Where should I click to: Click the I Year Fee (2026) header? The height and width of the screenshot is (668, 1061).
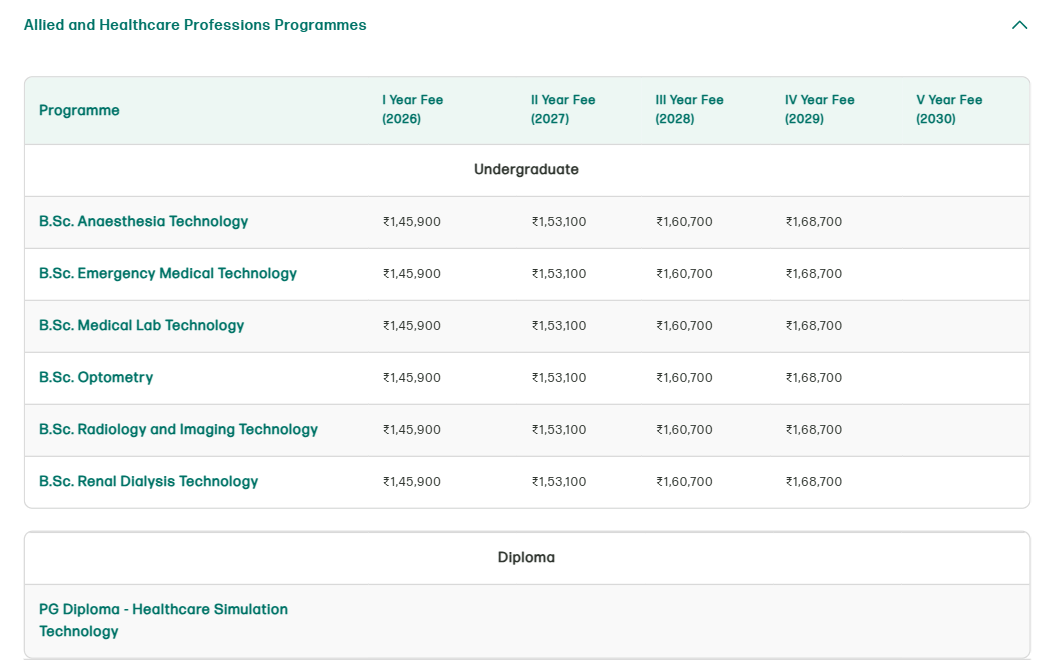(x=411, y=108)
